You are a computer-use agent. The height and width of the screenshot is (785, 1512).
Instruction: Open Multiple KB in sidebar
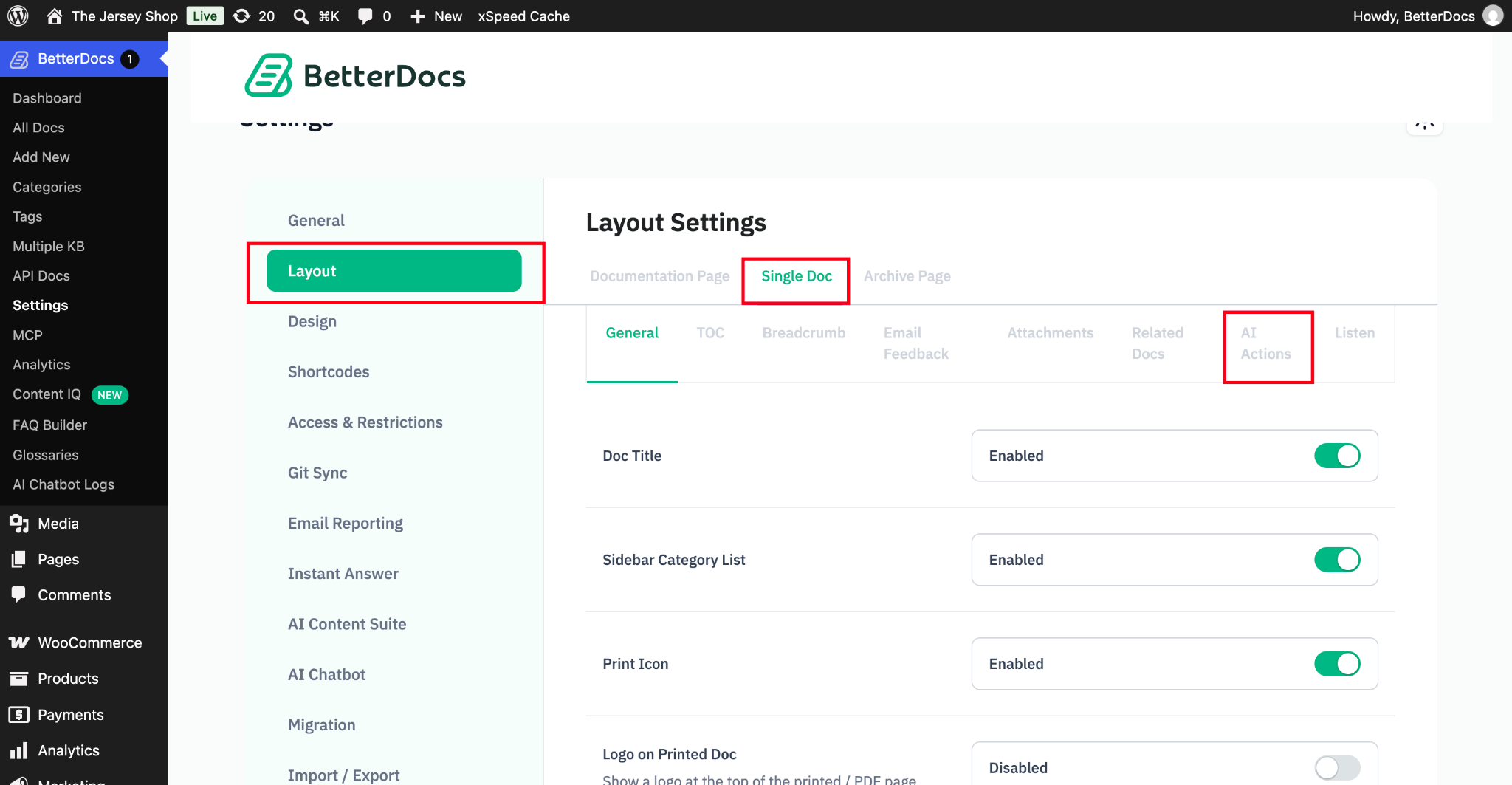coord(49,246)
